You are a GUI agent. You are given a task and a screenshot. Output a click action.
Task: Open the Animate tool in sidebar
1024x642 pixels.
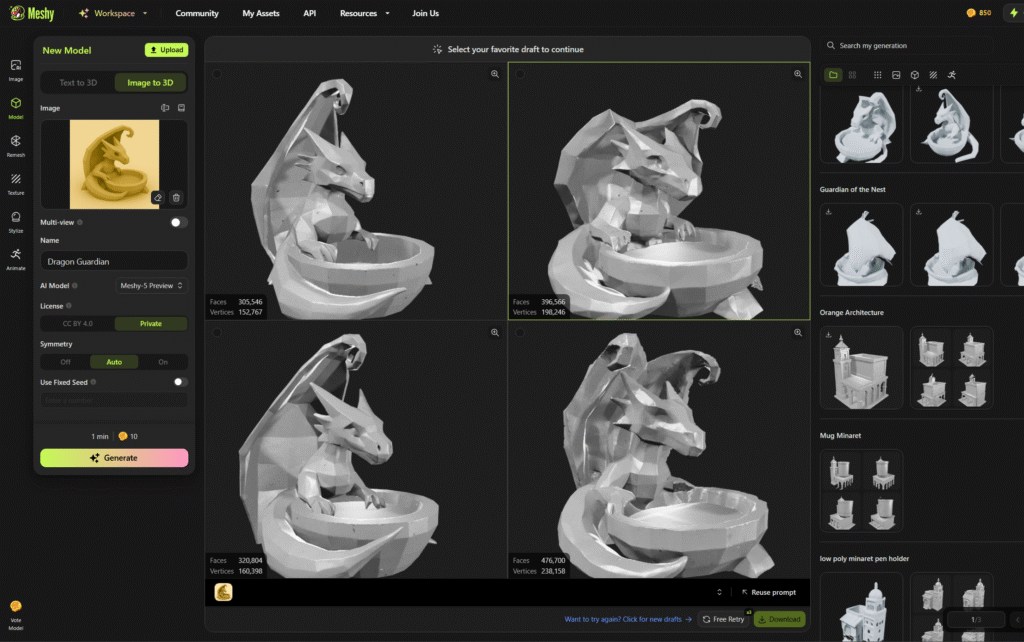pos(16,258)
